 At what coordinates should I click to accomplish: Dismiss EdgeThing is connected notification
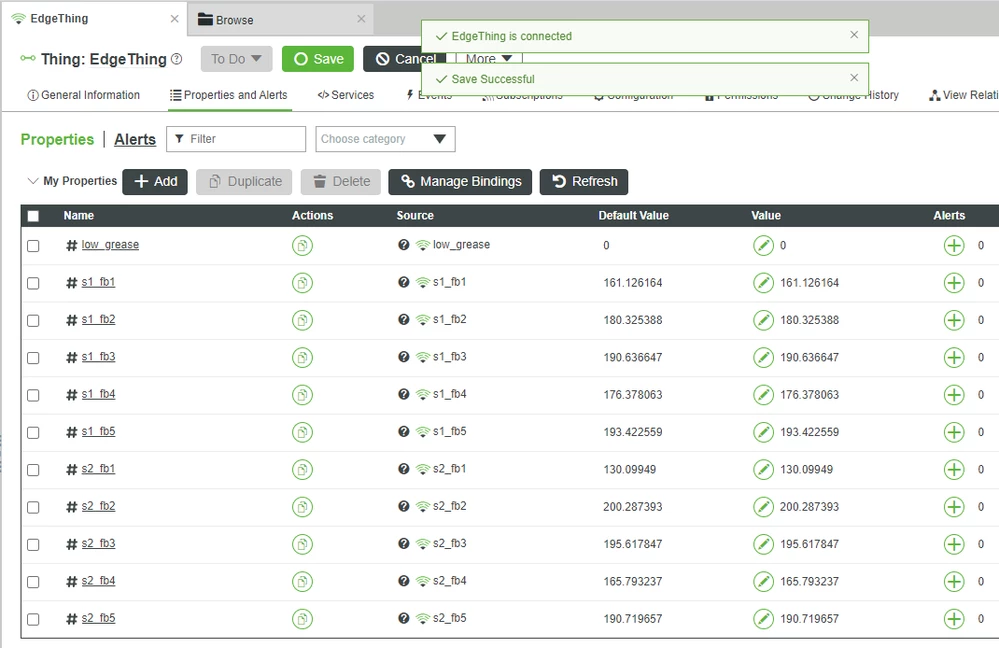(854, 35)
